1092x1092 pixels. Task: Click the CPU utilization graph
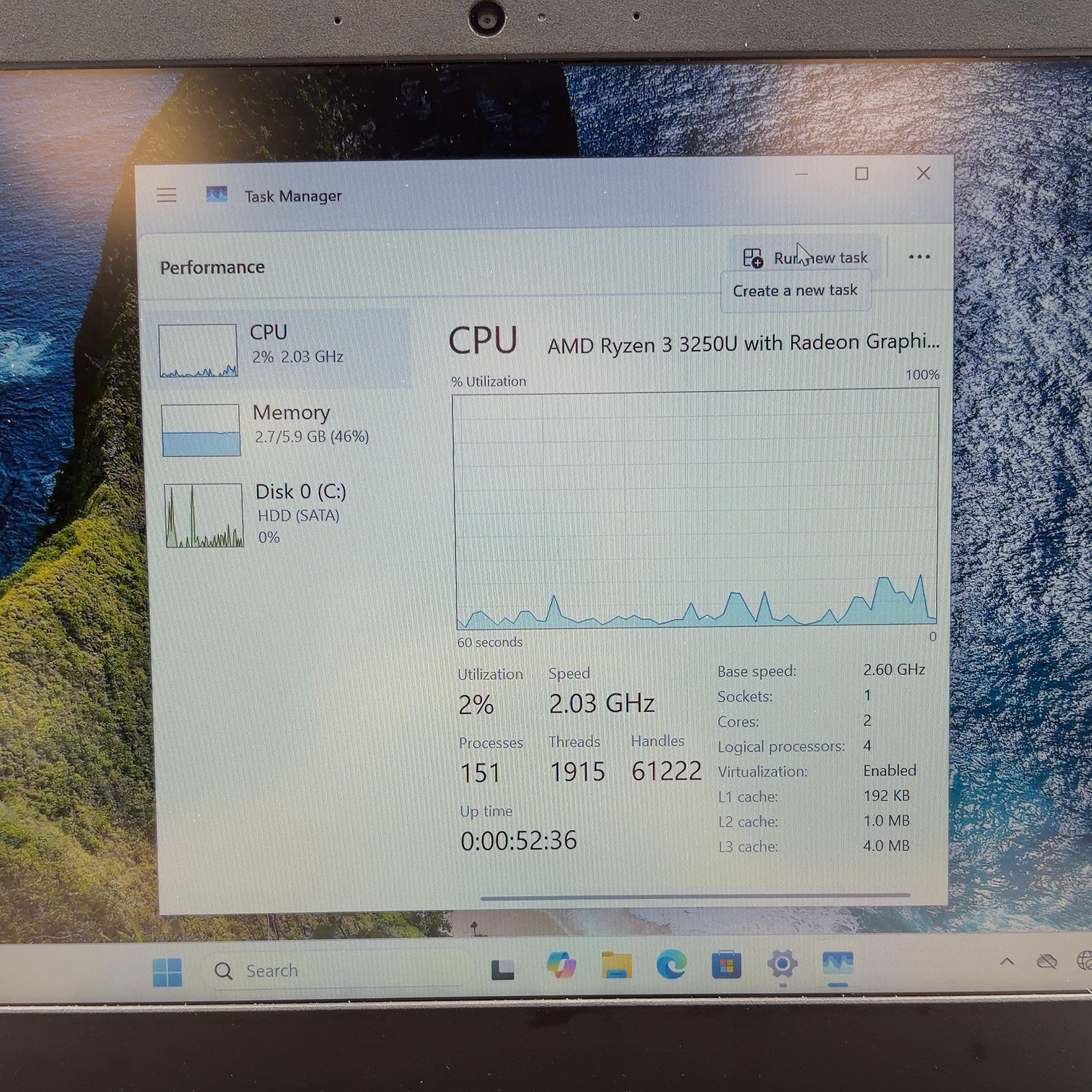click(696, 510)
